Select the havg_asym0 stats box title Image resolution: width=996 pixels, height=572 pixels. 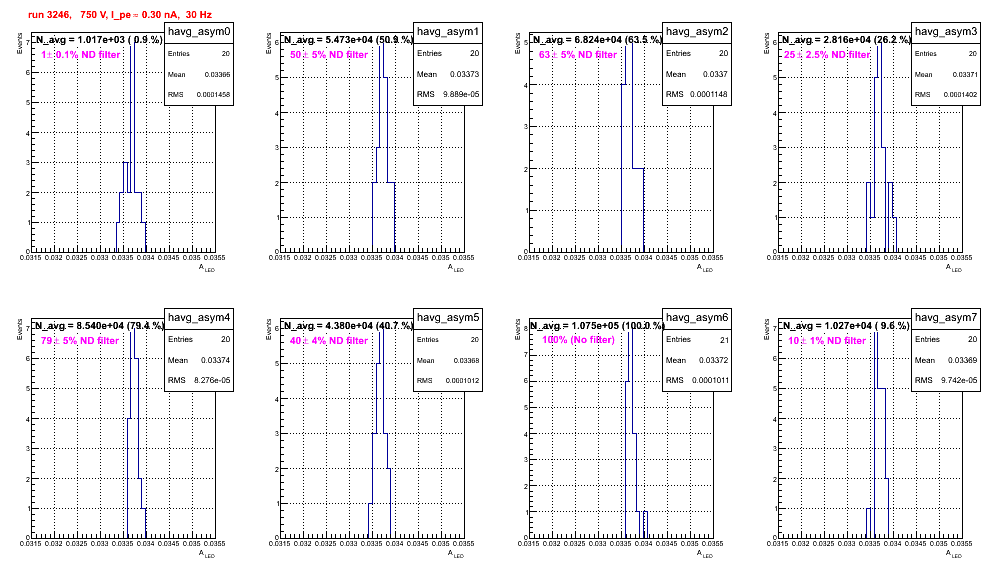click(199, 32)
